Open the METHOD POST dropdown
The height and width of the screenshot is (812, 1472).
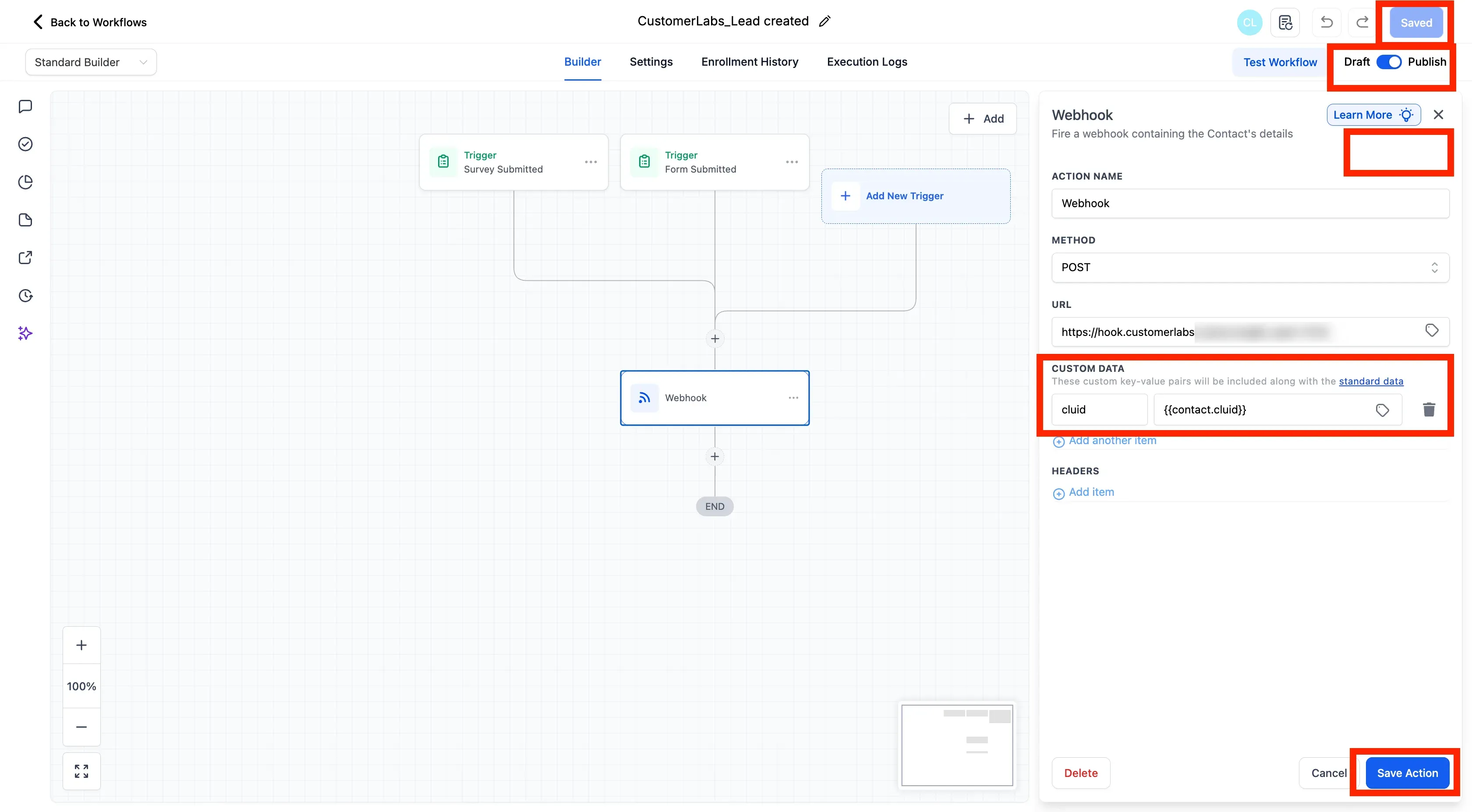pyautogui.click(x=1250, y=268)
